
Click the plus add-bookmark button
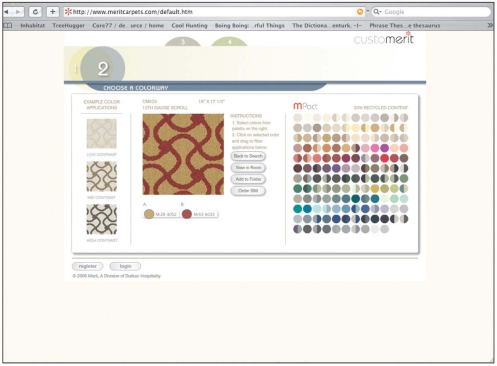(52, 12)
